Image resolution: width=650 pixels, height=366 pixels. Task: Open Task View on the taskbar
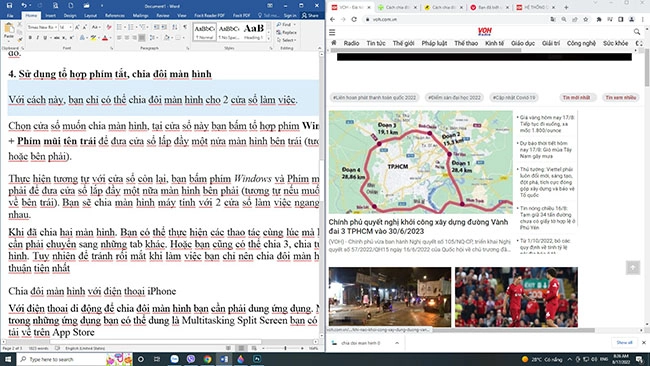157,359
